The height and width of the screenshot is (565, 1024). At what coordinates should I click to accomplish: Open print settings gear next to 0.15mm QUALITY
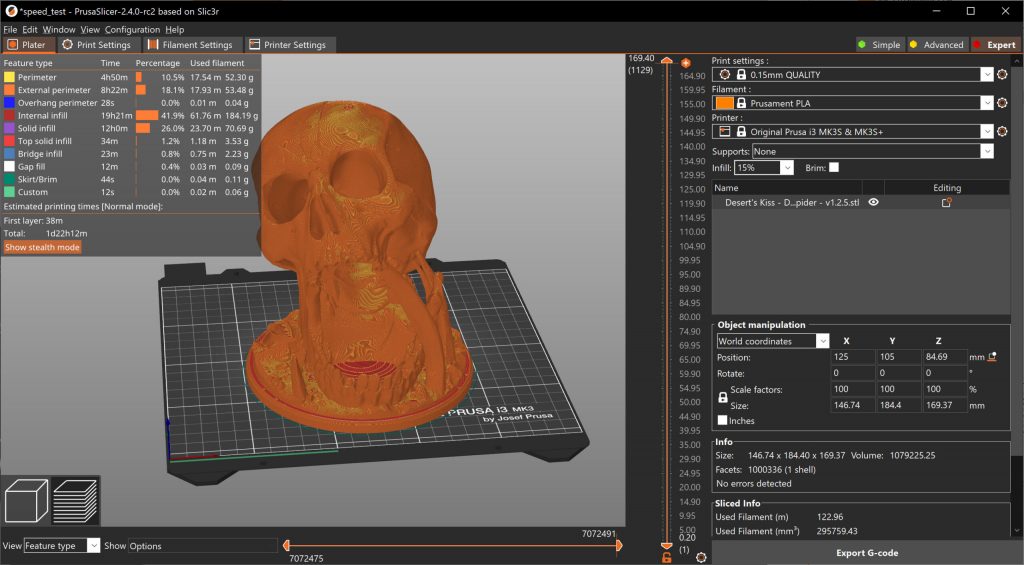[x=1002, y=74]
